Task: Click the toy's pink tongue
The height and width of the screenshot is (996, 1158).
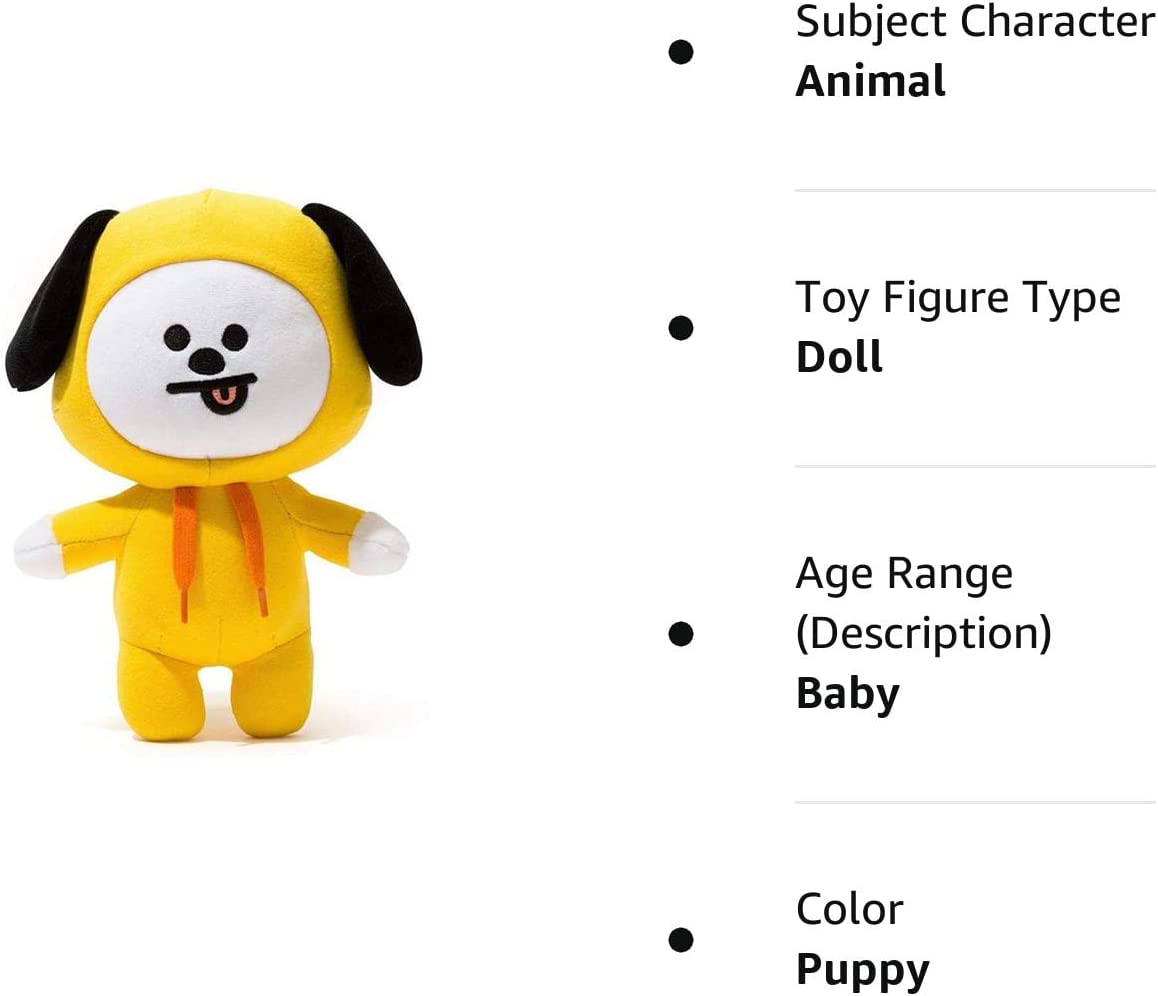Action: [223, 399]
